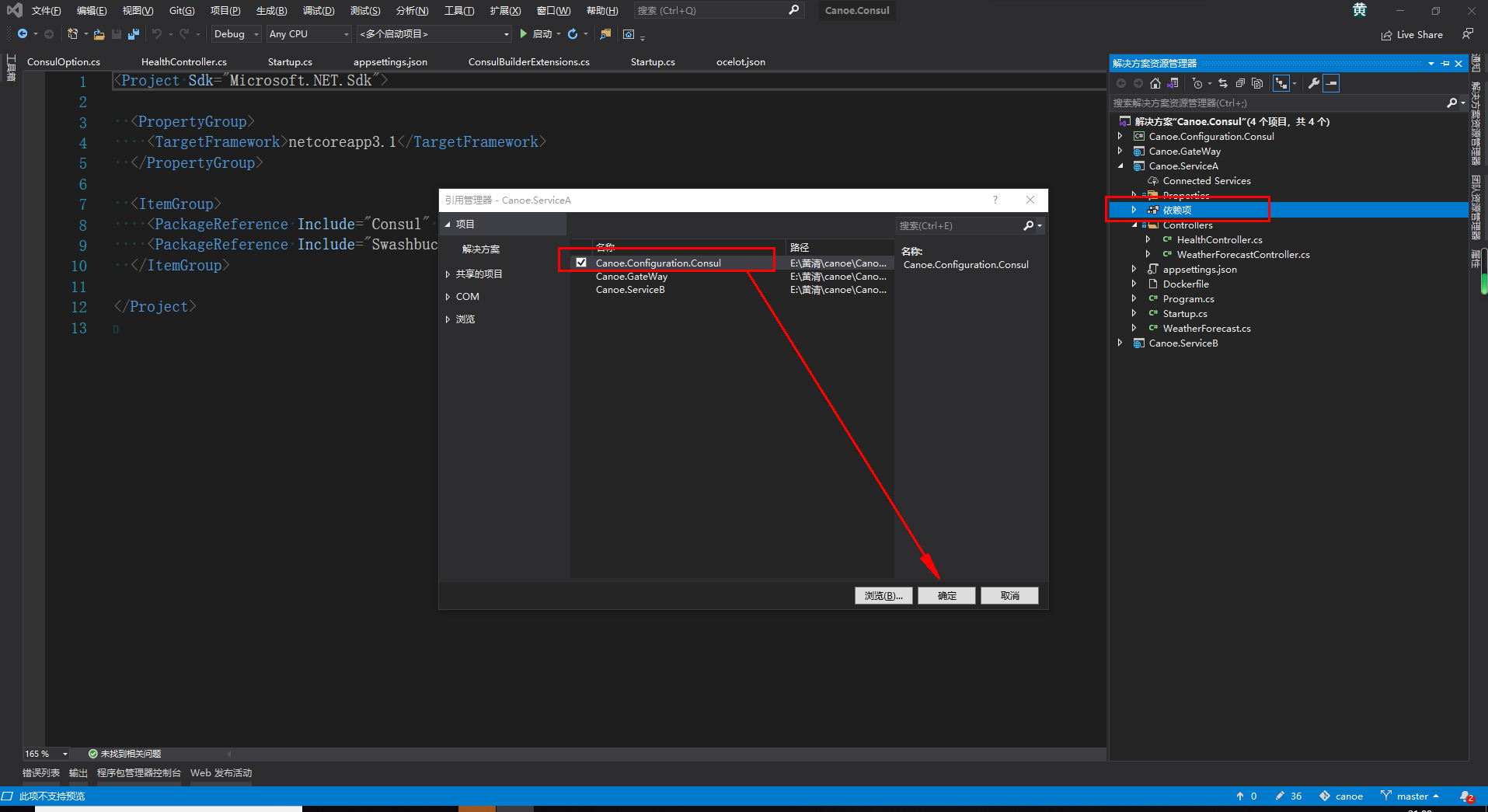Open Properties wrench icon in Solution Explorer
The image size is (1488, 812).
[x=1313, y=83]
